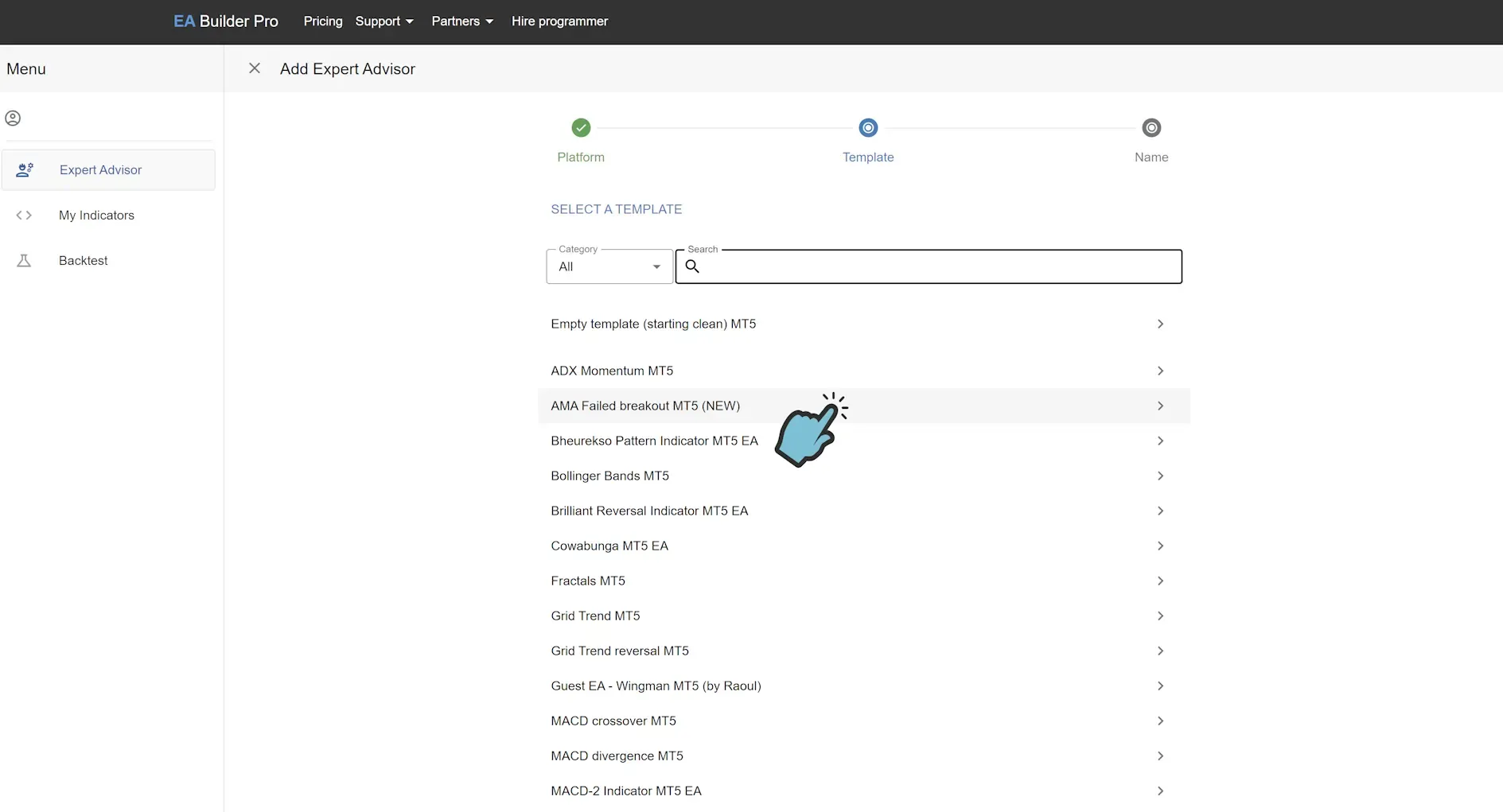Viewport: 1503px width, 812px height.
Task: Click the green Platform step checkmark
Action: click(581, 128)
